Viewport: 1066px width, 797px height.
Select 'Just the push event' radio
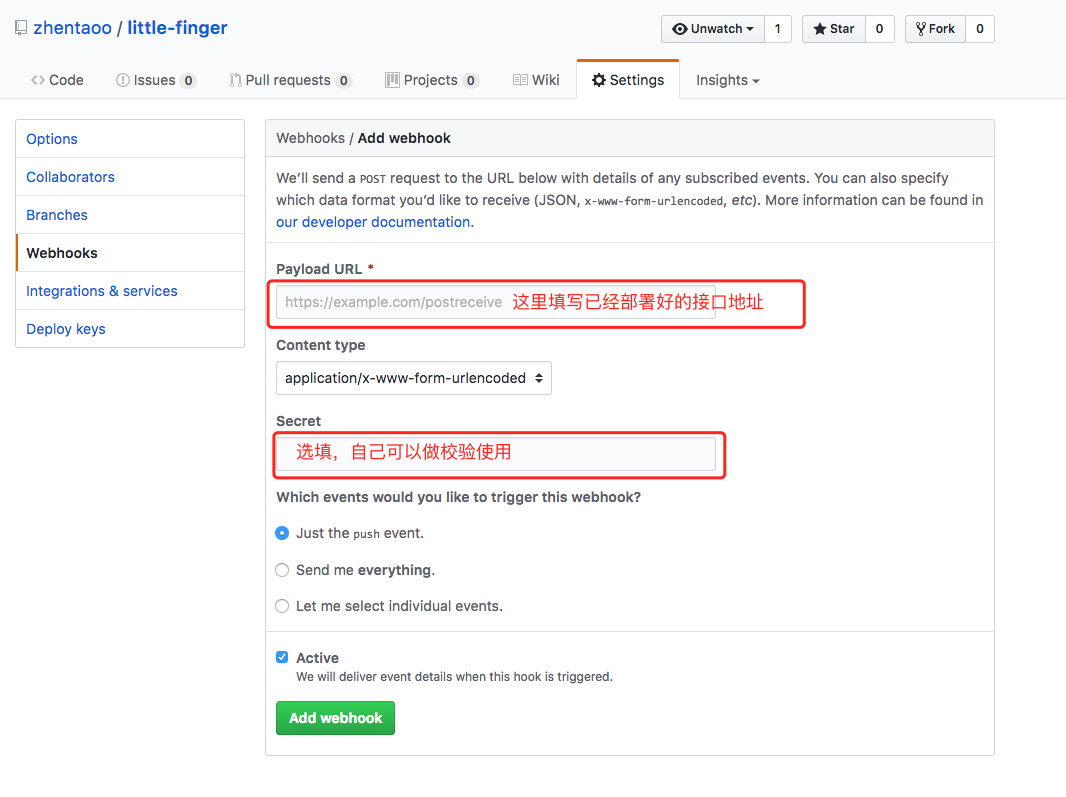pyautogui.click(x=282, y=533)
